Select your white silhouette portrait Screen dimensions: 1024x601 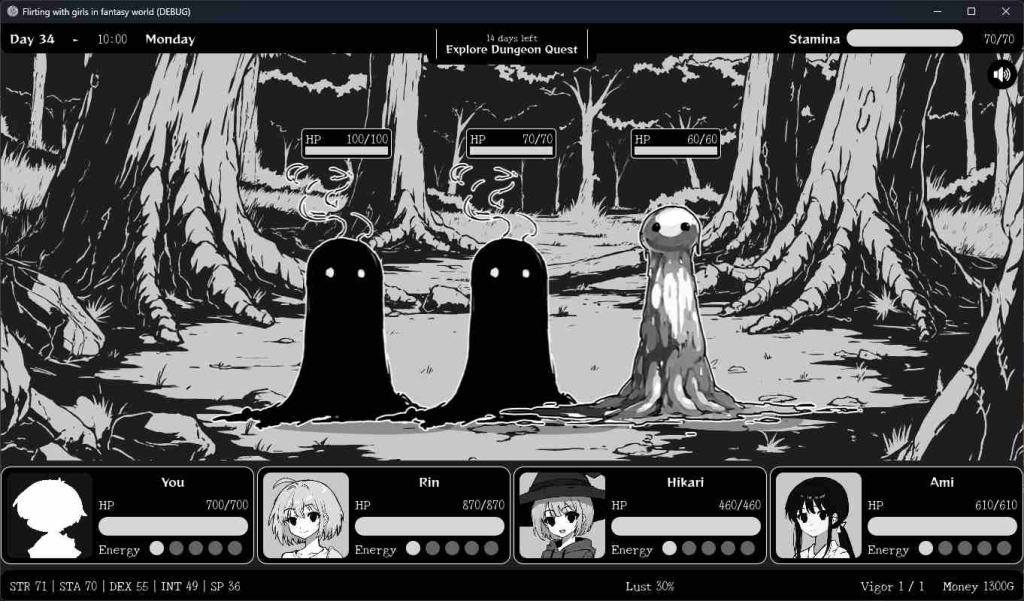49,515
